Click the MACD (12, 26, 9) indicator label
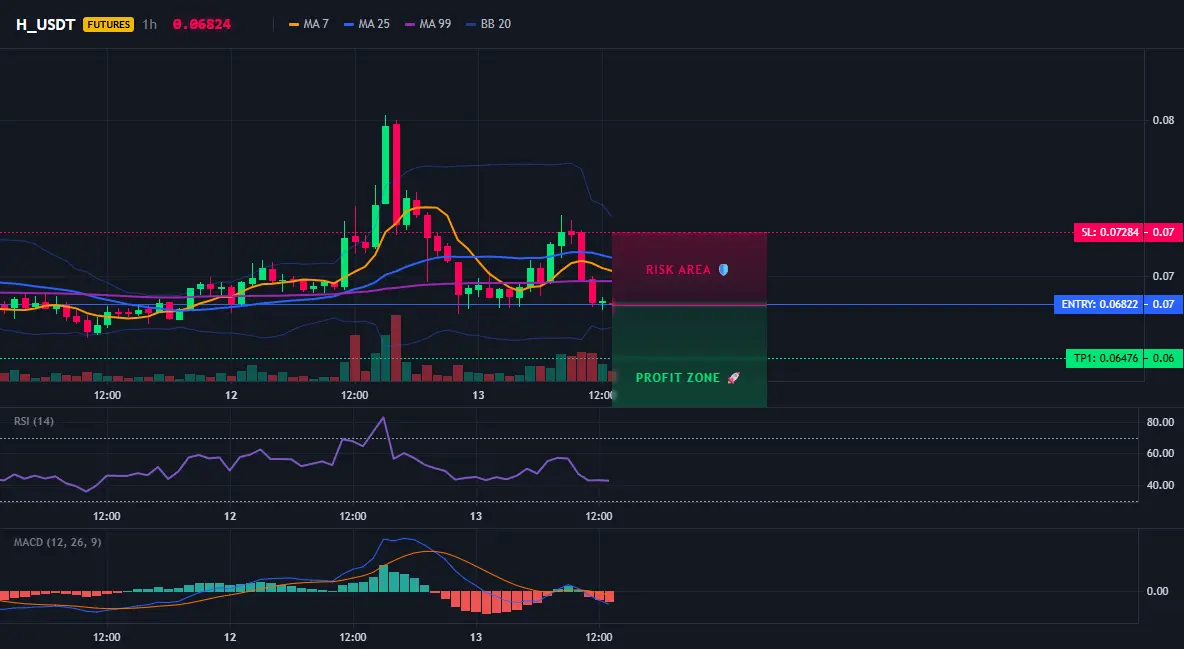Viewport: 1184px width, 649px height. click(x=57, y=542)
